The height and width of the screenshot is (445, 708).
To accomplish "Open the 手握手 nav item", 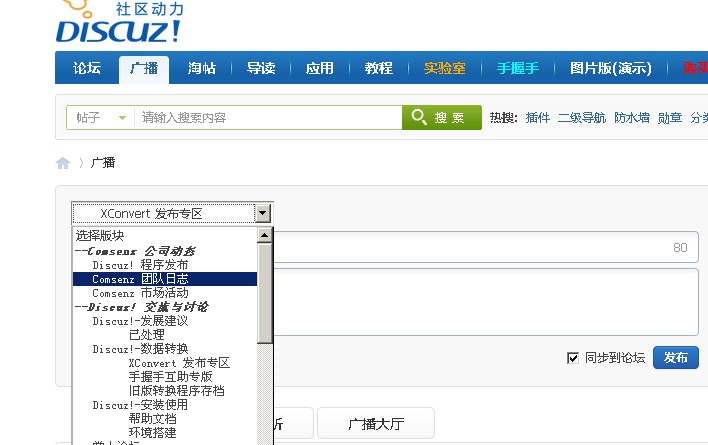I will (517, 68).
